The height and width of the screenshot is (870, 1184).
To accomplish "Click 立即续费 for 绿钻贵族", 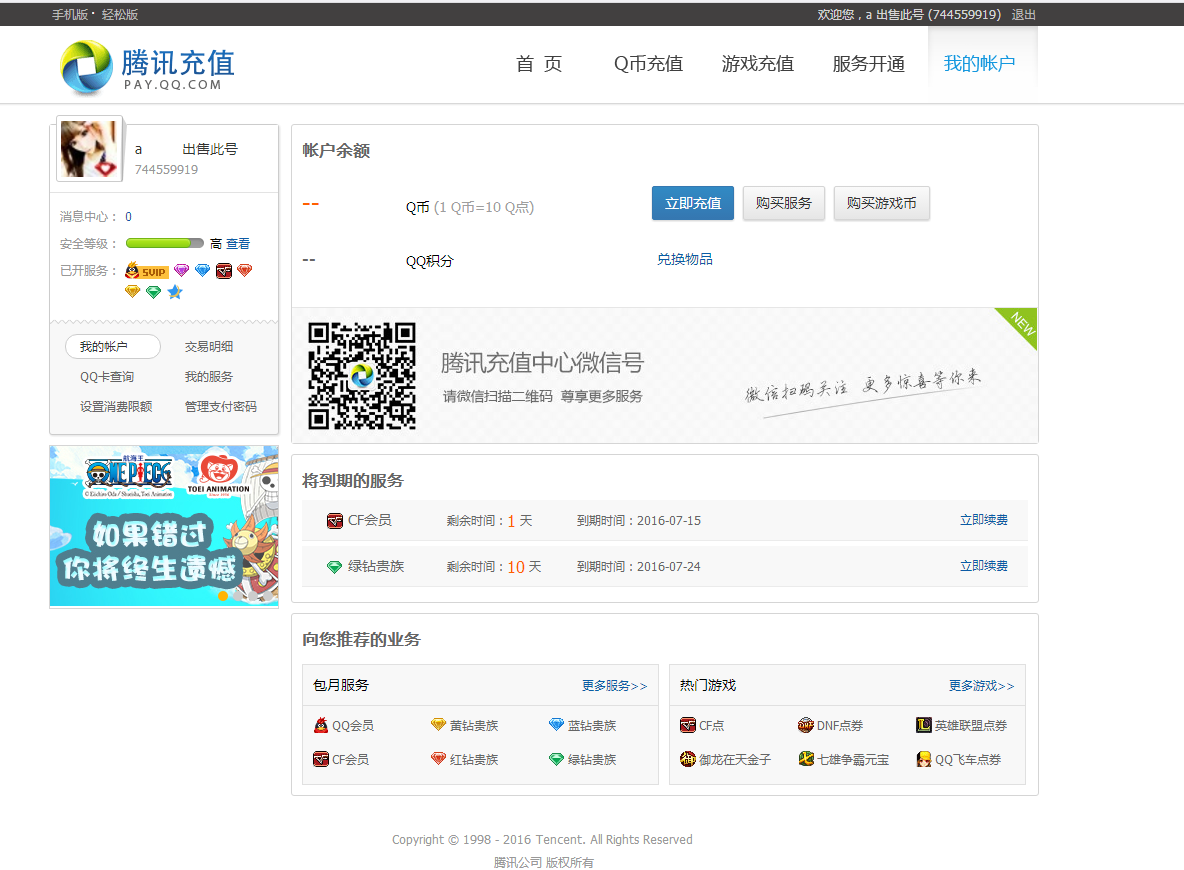I will pos(984,566).
